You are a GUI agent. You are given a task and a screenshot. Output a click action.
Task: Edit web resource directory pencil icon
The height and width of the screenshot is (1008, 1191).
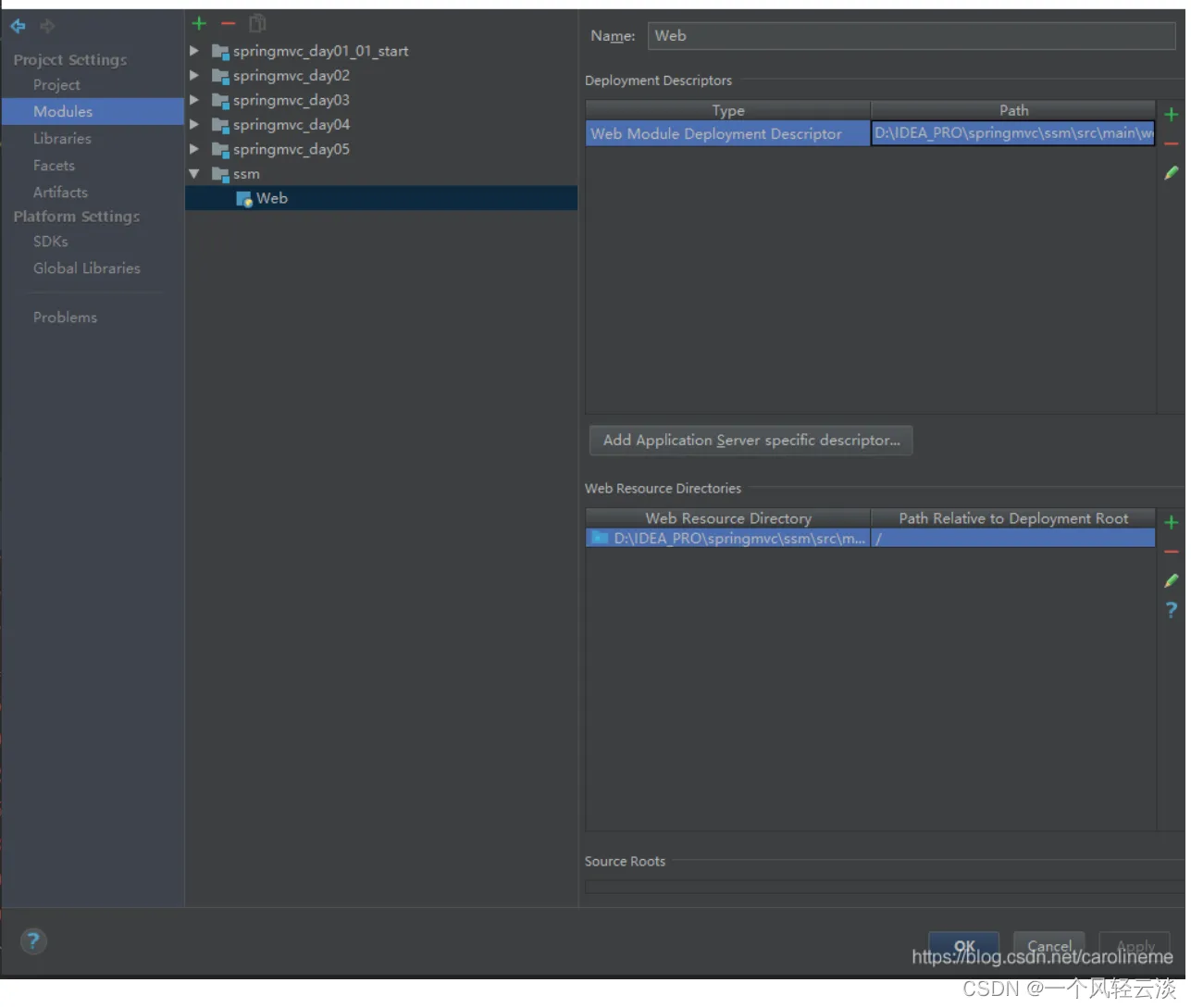click(x=1172, y=580)
